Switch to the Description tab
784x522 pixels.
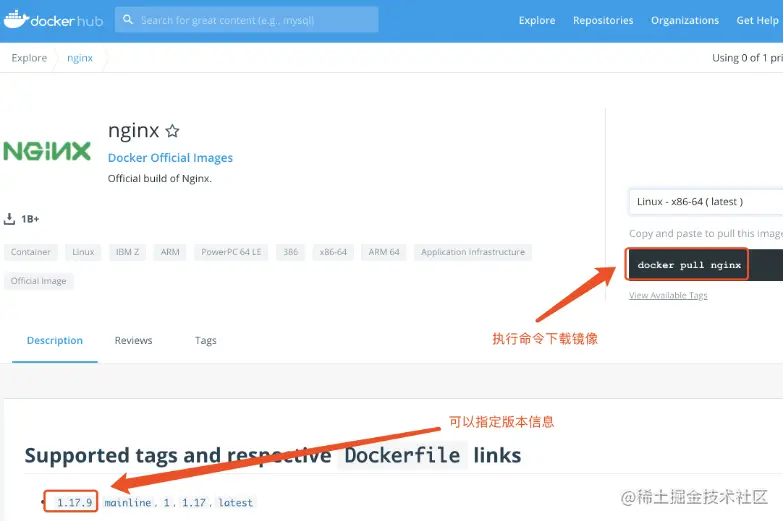(55, 340)
